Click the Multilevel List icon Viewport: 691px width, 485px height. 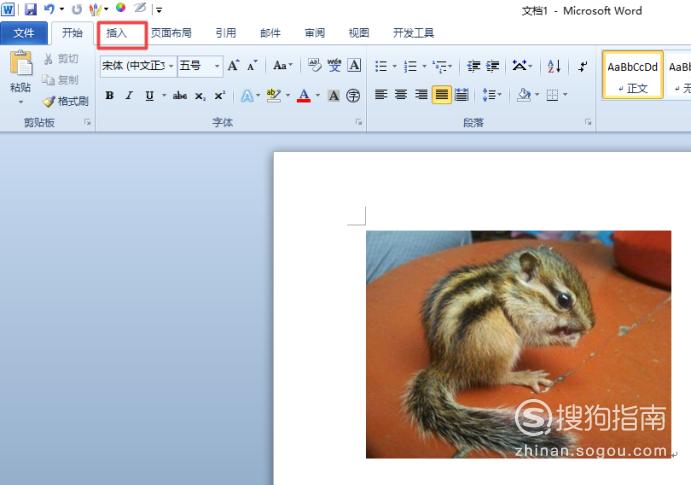442,67
